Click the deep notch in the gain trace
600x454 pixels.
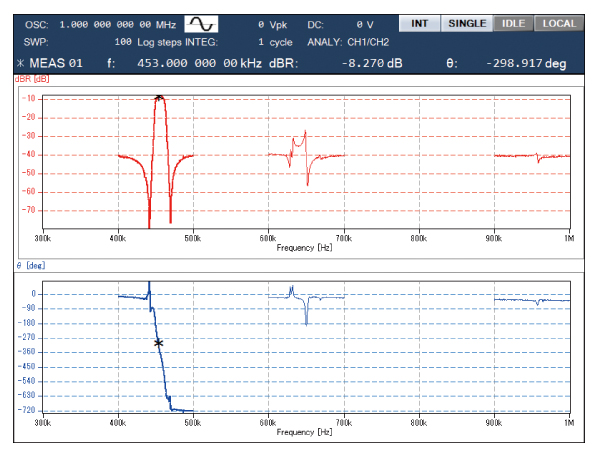point(149,224)
